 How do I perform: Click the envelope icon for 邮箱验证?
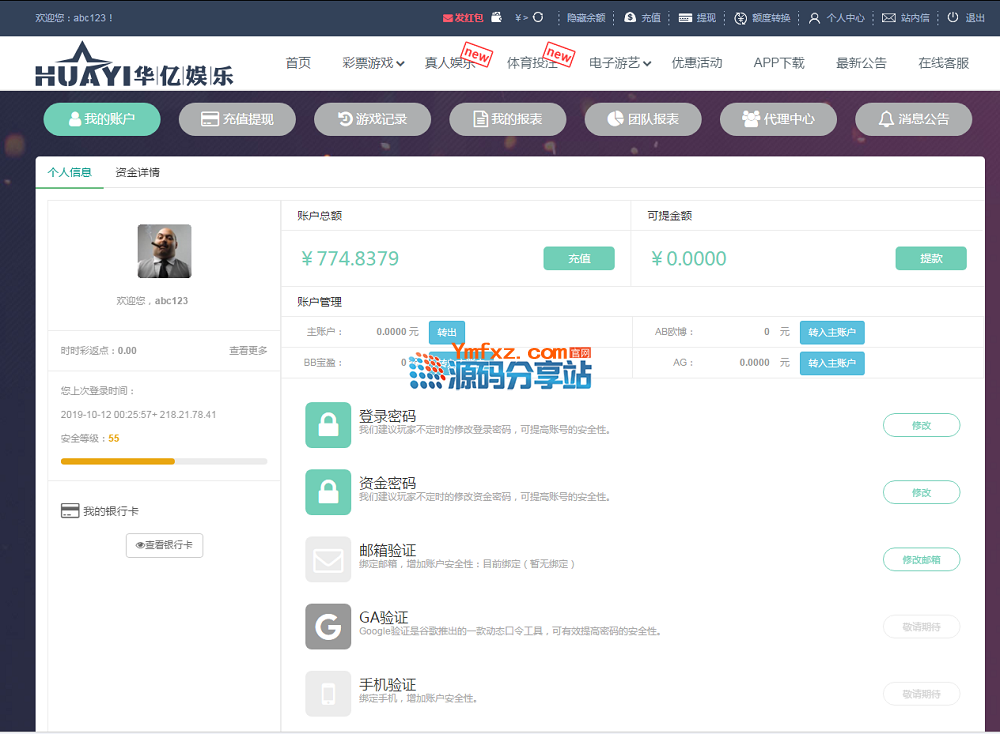click(328, 559)
